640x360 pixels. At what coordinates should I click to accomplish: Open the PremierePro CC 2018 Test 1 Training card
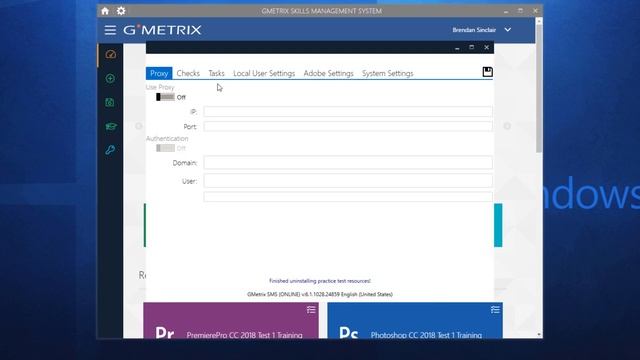tap(231, 320)
